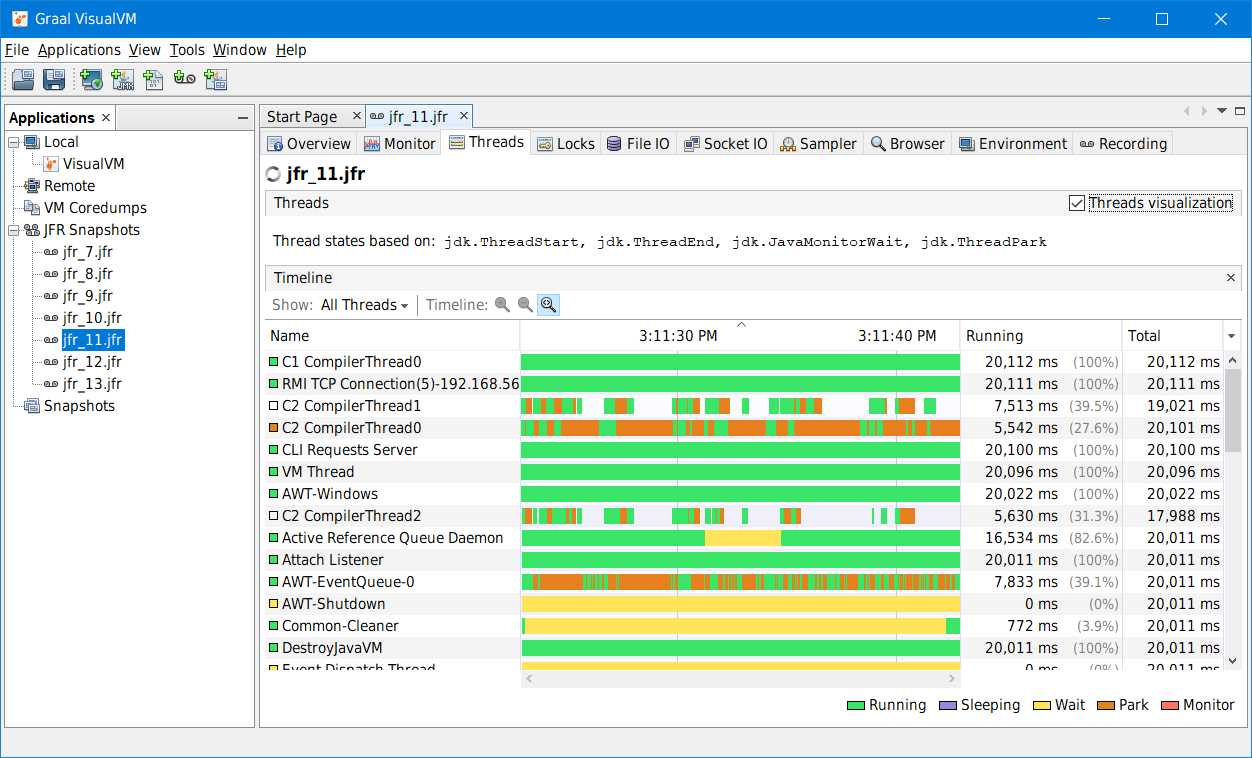Click the Save floppy disk icon
The image size is (1252, 758).
coord(54,79)
